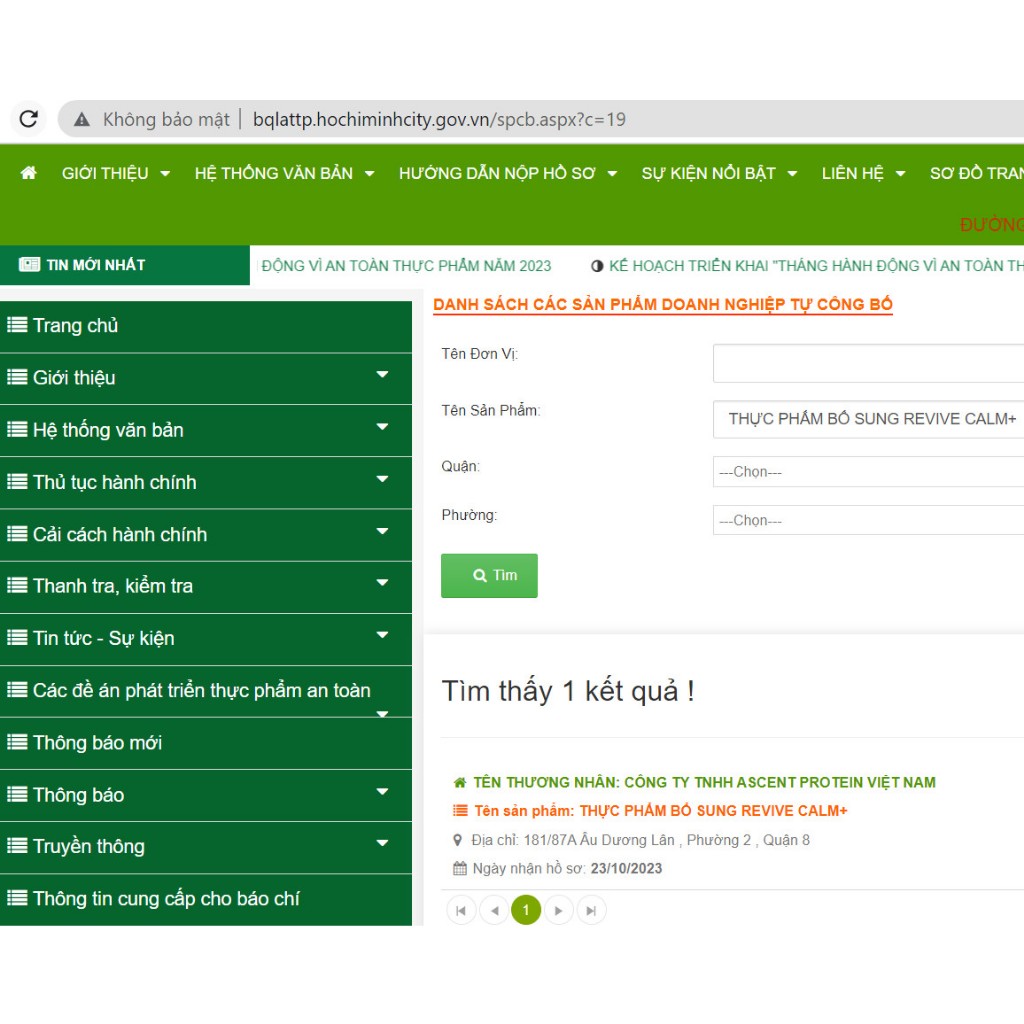Open the GIỚI THIỆU top menu
Screen dimensions: 1024x1024
[116, 173]
